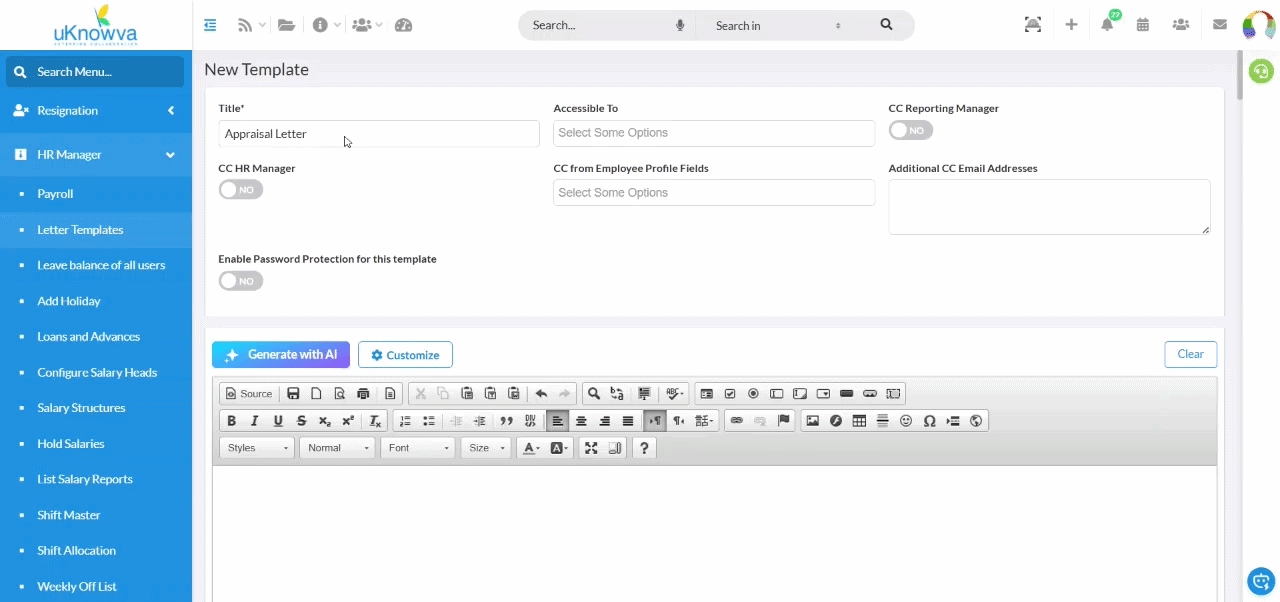Screen dimensions: 1280x602
Task: Insert a bulleted list in editor
Action: click(429, 421)
